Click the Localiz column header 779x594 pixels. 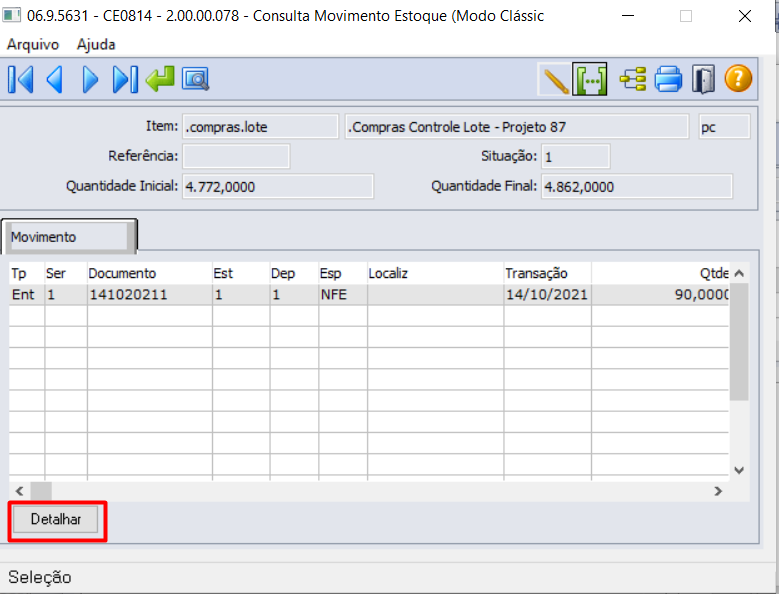point(436,273)
